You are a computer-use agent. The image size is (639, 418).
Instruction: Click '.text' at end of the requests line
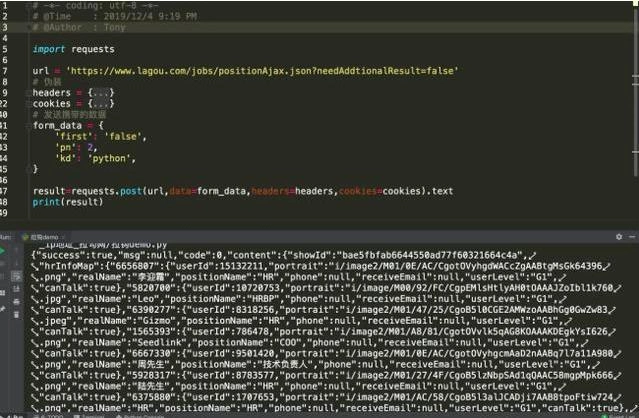440,191
